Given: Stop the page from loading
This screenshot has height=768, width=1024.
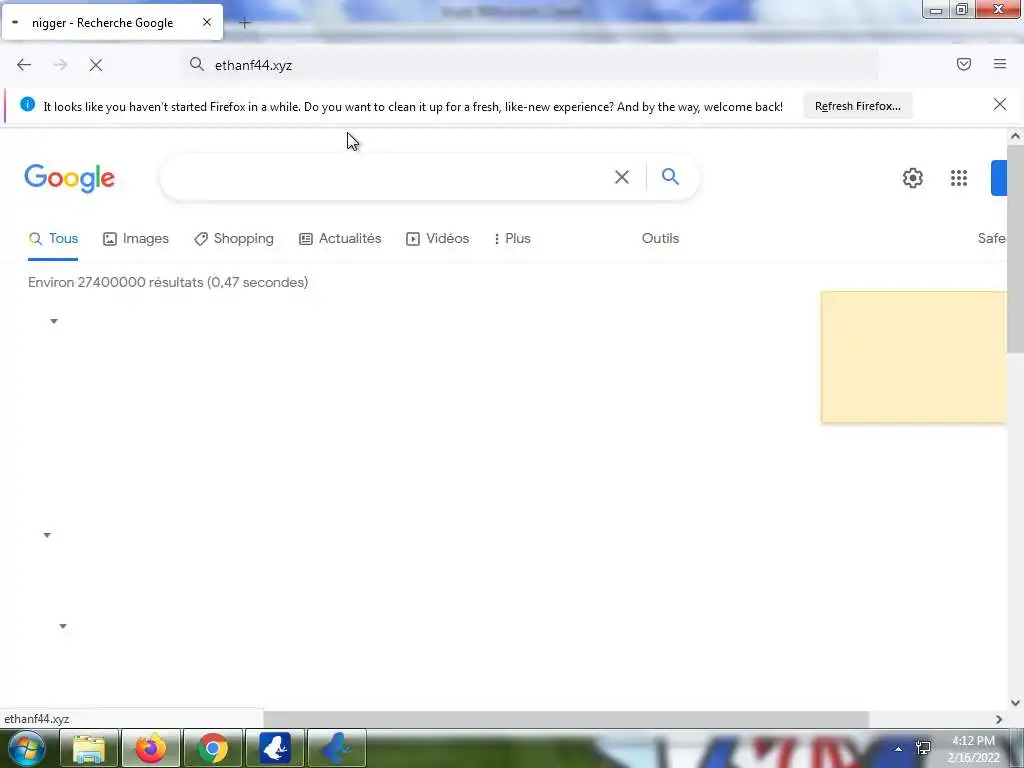Looking at the screenshot, I should [x=96, y=65].
